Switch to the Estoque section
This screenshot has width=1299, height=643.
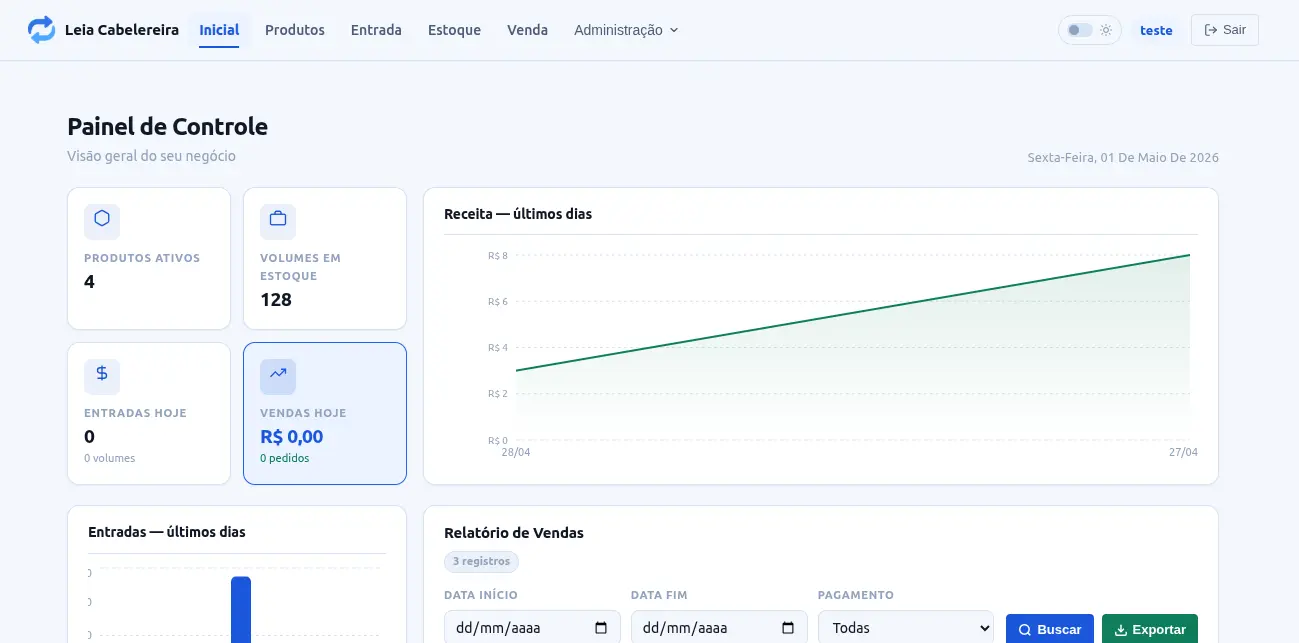tap(454, 30)
